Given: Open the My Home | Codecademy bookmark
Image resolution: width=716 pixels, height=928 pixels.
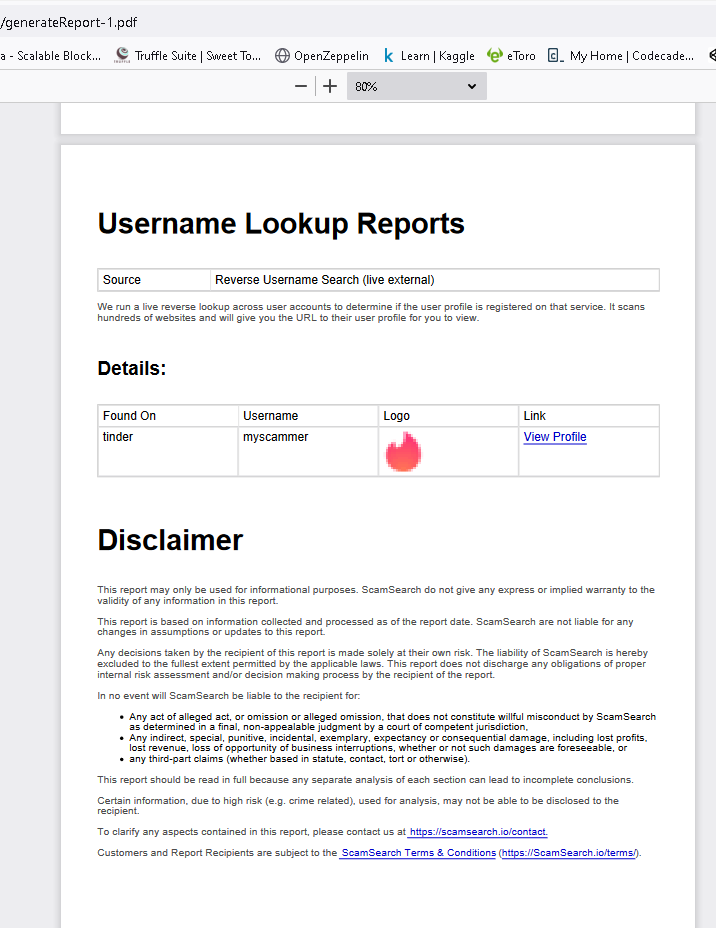Looking at the screenshot, I should (620, 56).
